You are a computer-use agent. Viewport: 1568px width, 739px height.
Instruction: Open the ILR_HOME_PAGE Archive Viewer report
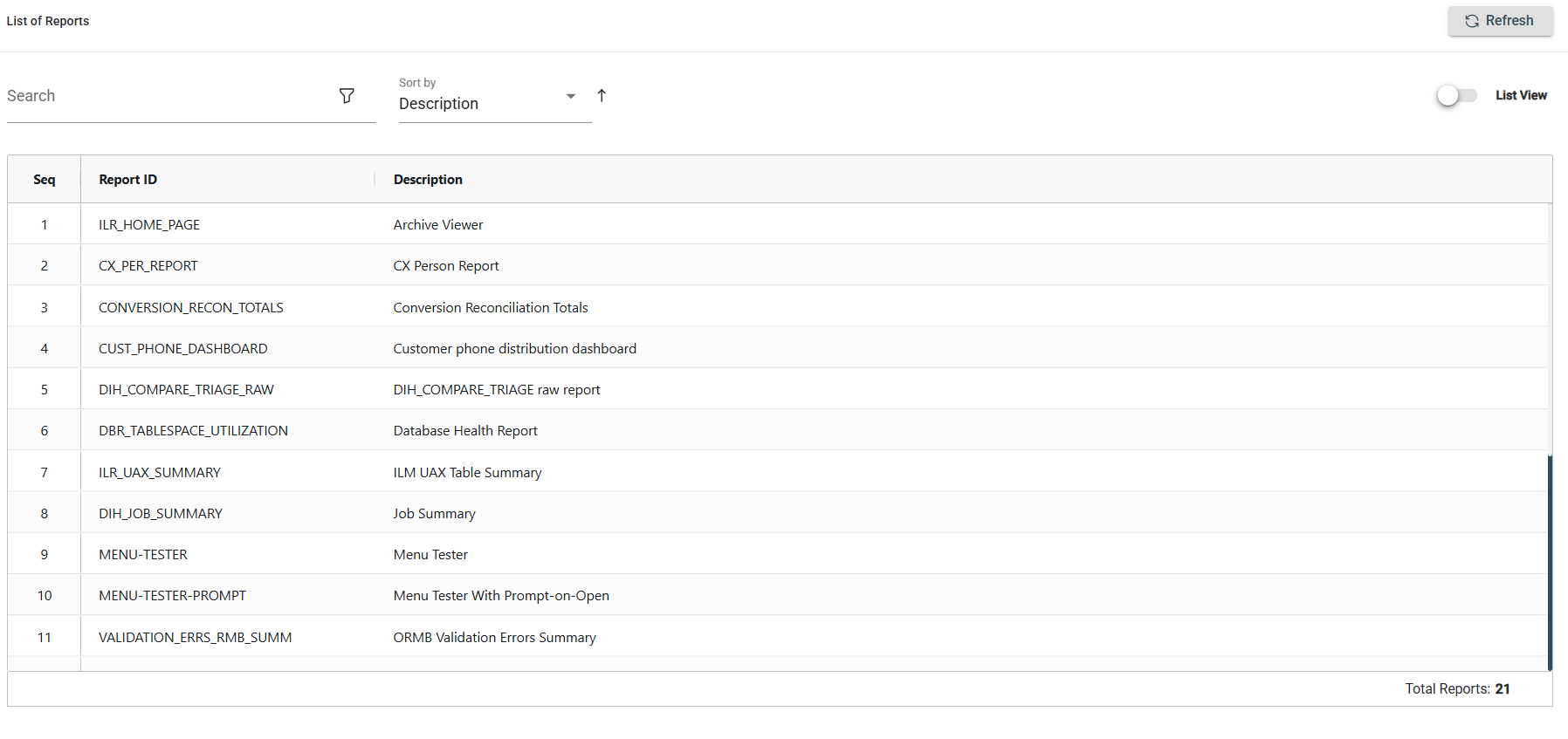click(149, 225)
